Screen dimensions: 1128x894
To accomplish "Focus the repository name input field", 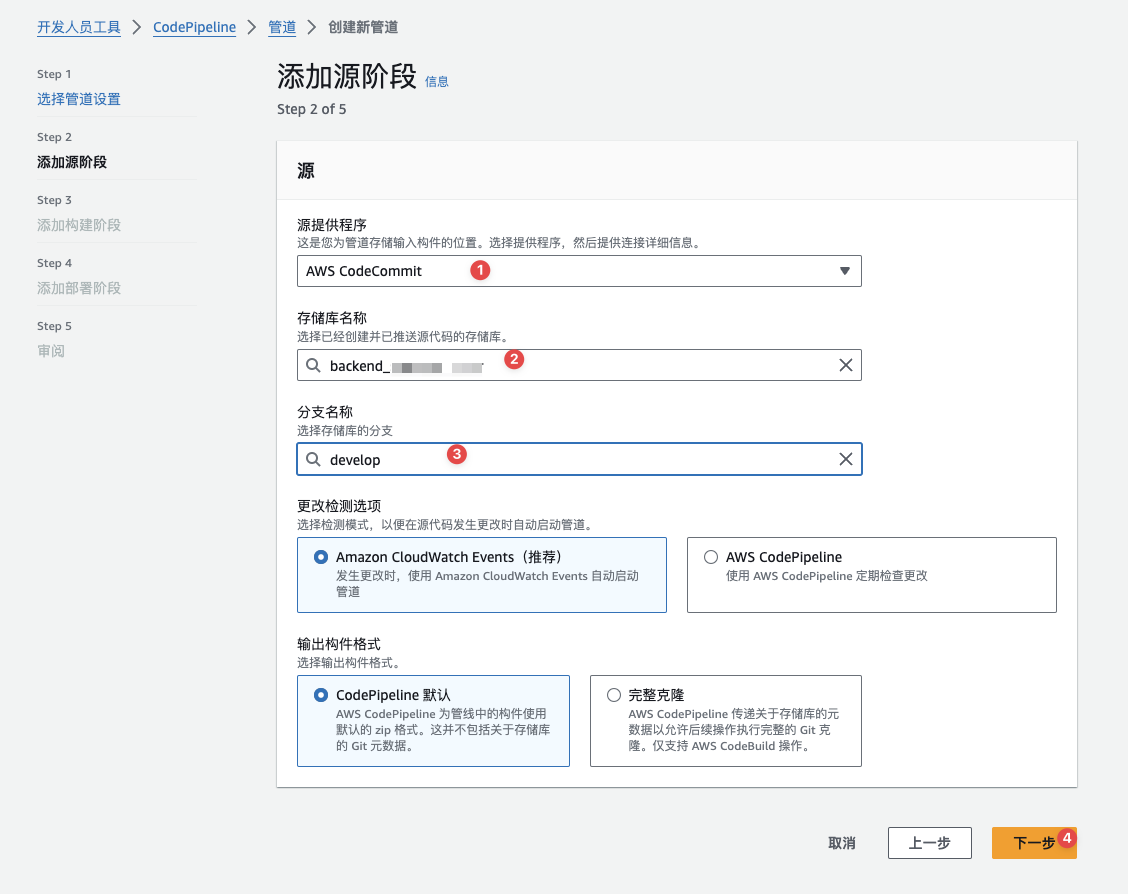I will (579, 365).
